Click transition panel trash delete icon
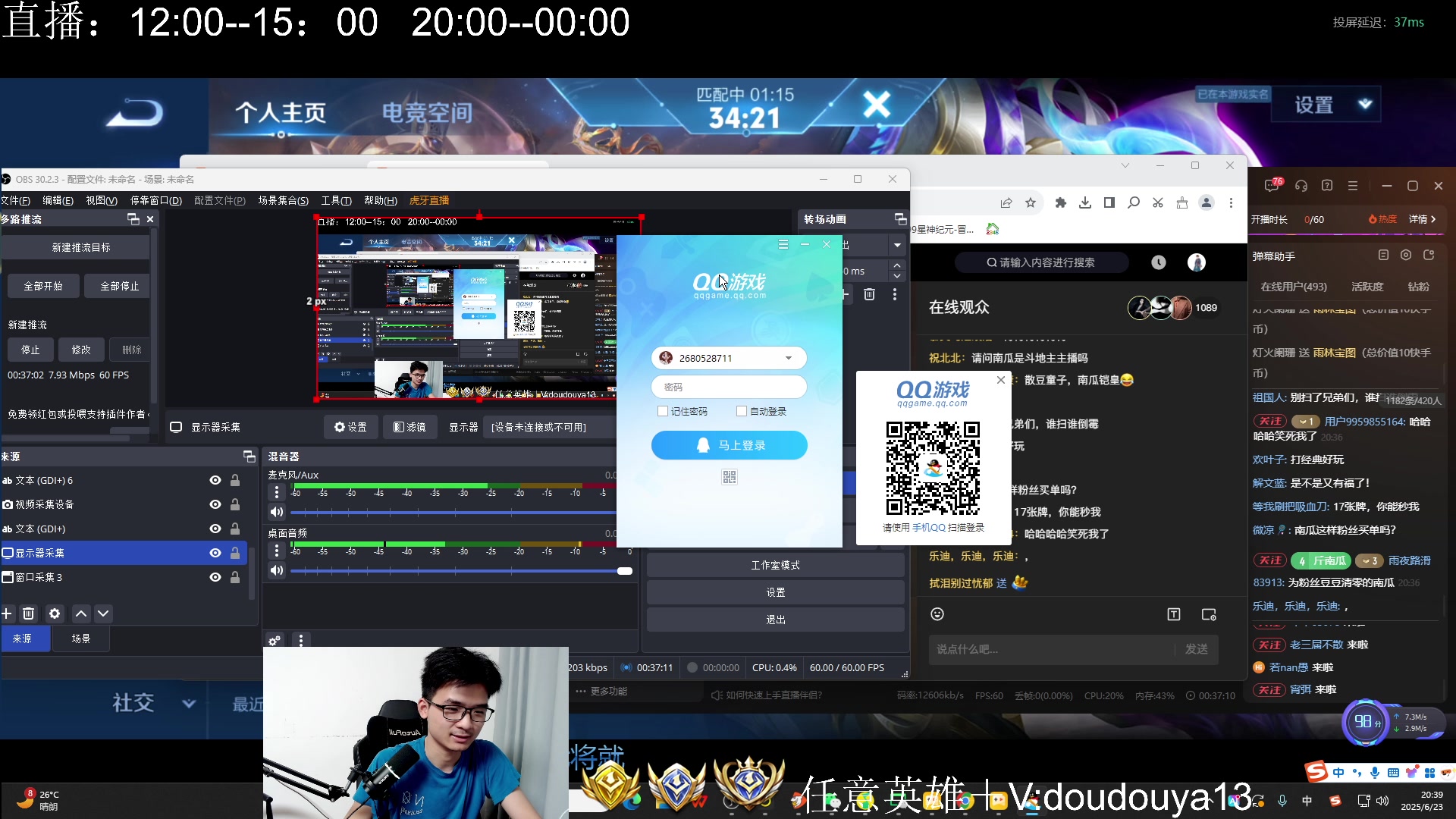This screenshot has width=1456, height=819. tap(870, 294)
